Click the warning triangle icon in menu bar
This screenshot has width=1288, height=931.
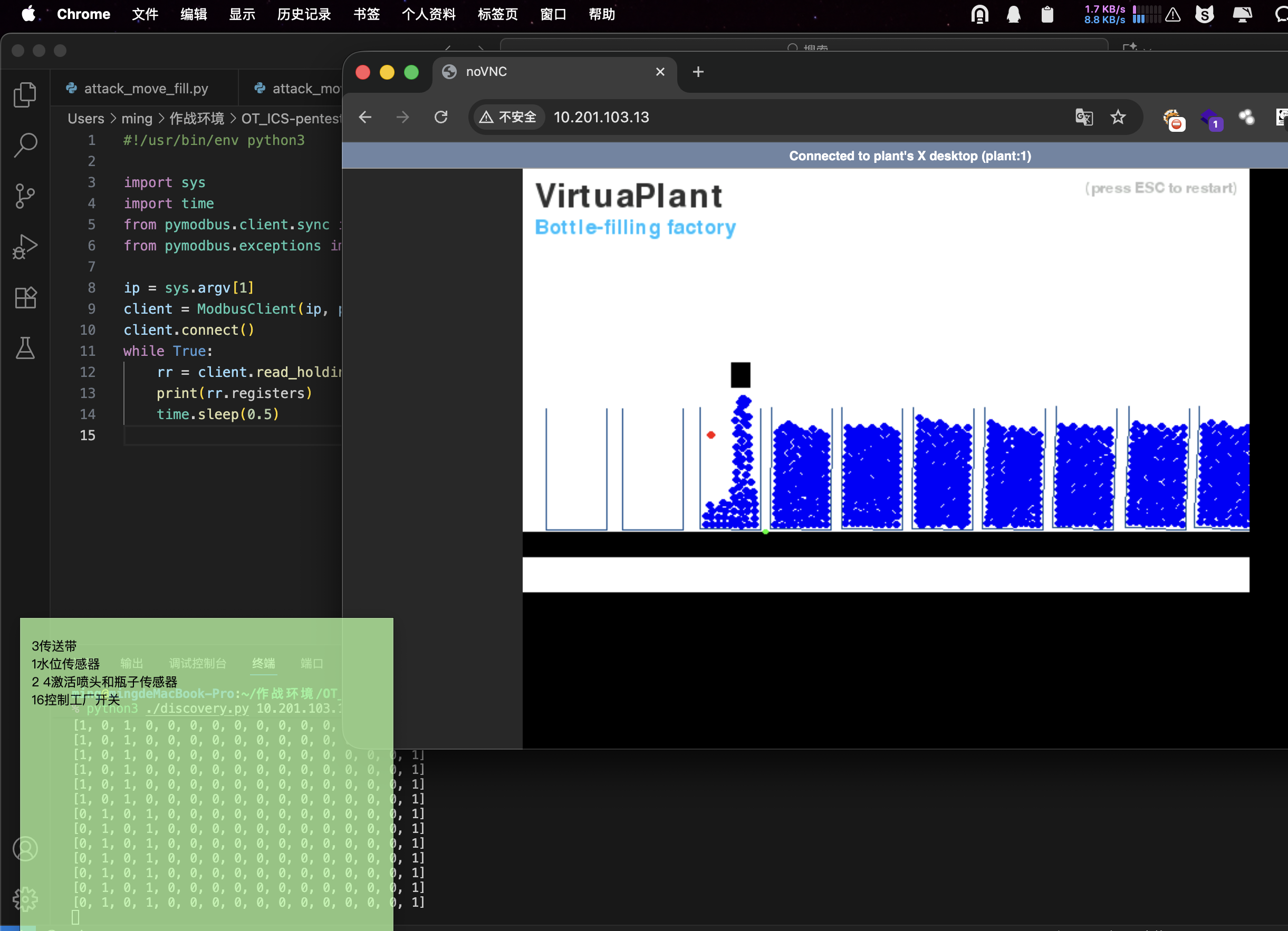(1172, 14)
